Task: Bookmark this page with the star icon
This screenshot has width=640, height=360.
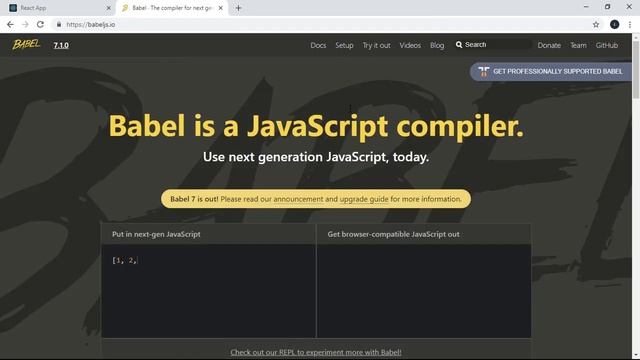Action: pyautogui.click(x=596, y=24)
